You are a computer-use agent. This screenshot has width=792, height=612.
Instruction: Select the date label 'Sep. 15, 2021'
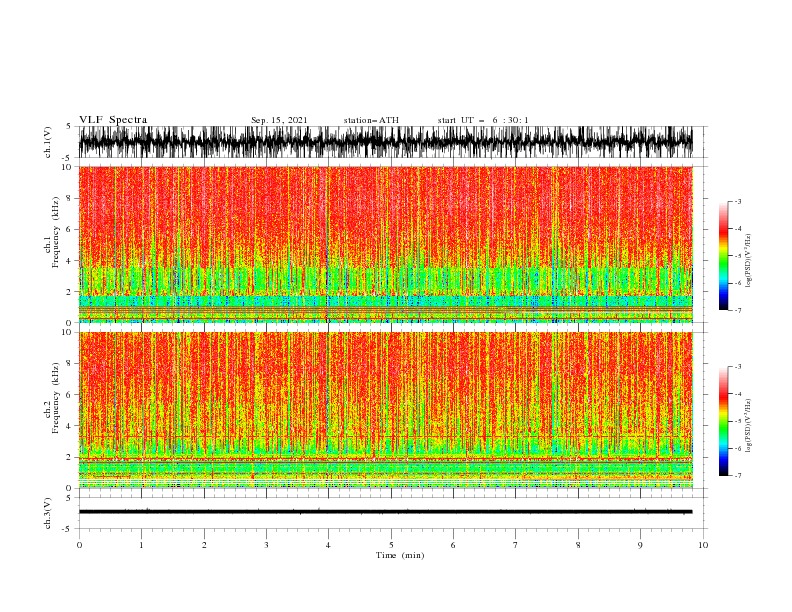point(279,120)
